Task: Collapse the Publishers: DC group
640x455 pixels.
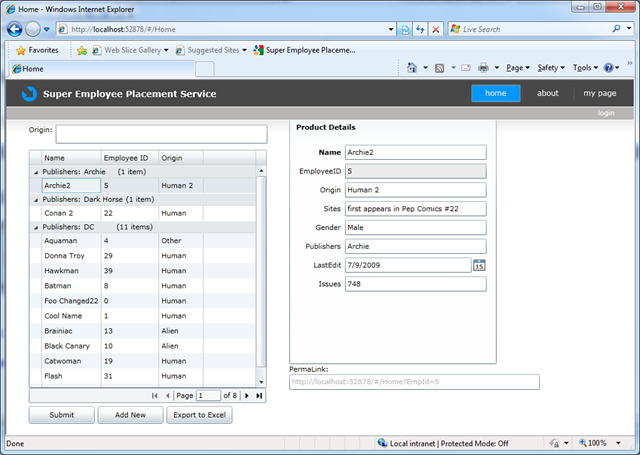Action: tap(35, 227)
